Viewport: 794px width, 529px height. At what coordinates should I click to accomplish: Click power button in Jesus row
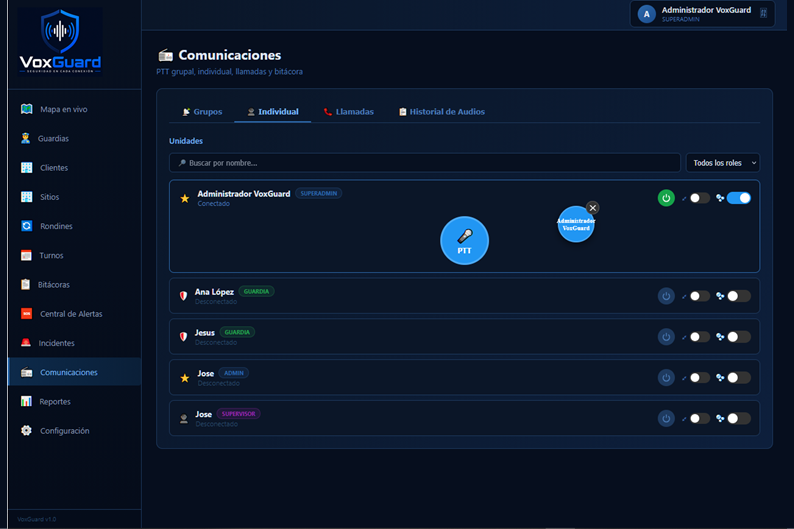(666, 337)
